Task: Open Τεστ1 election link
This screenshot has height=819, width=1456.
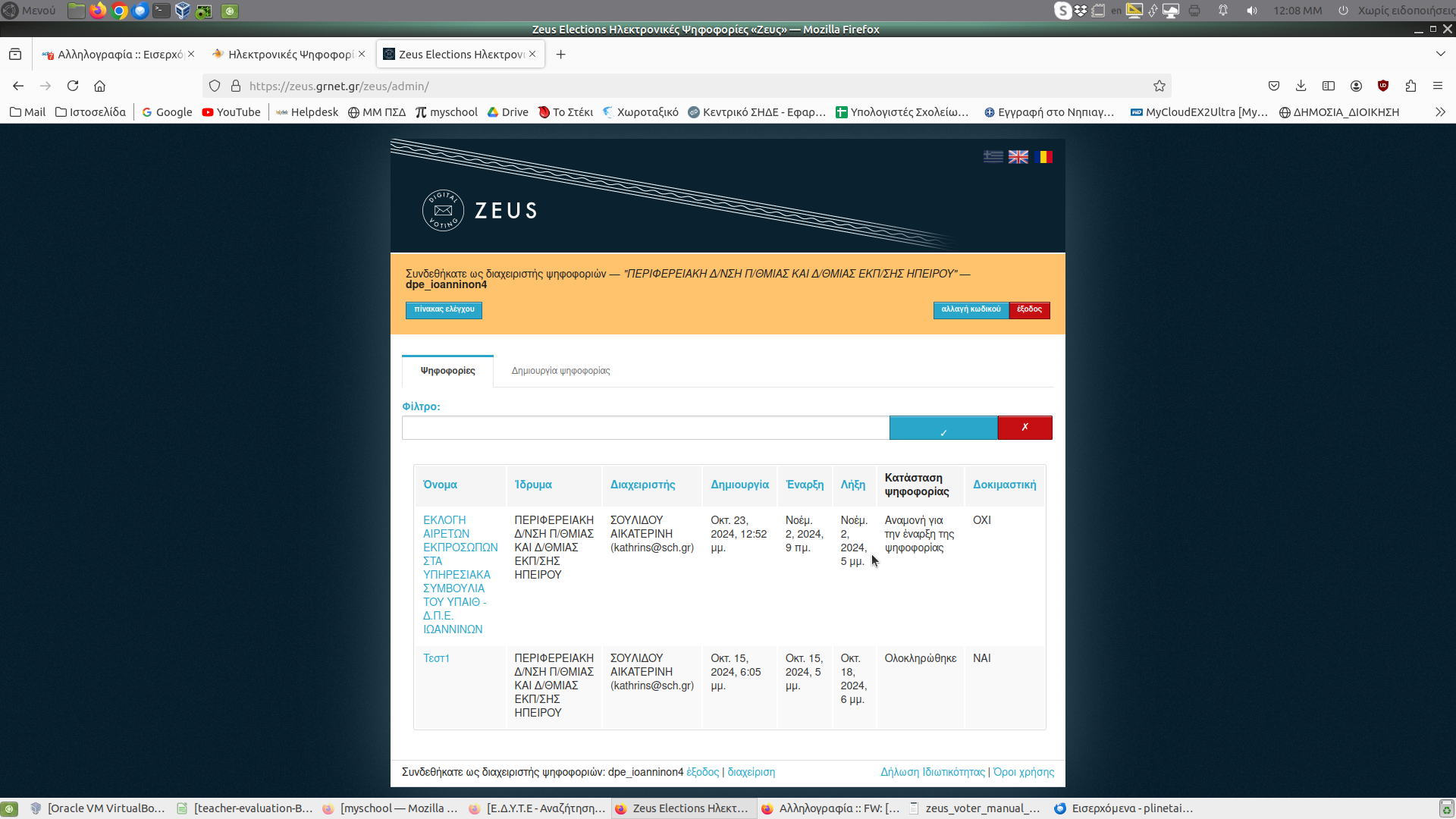Action: 435,658
